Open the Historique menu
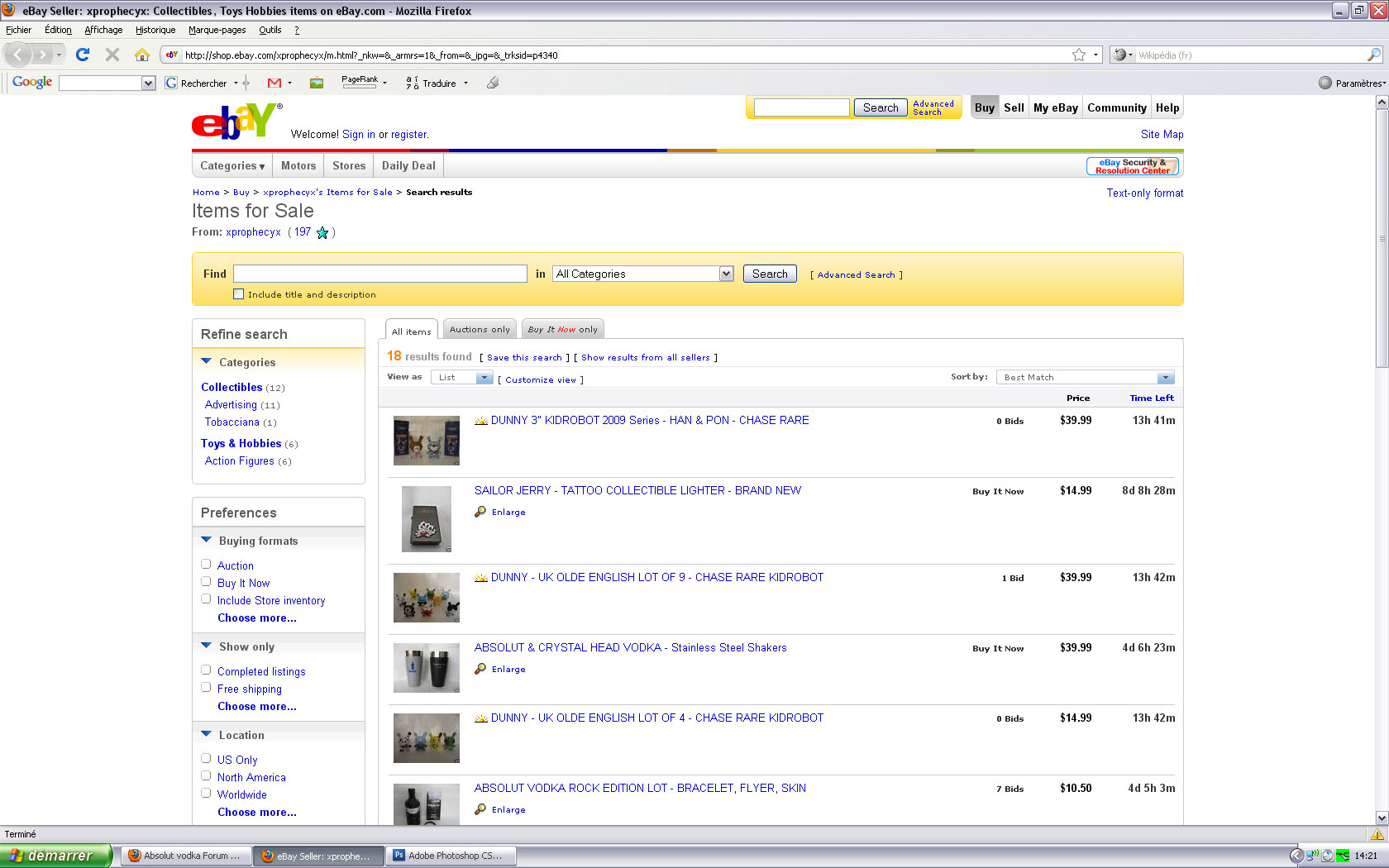The height and width of the screenshot is (868, 1389). 155,30
